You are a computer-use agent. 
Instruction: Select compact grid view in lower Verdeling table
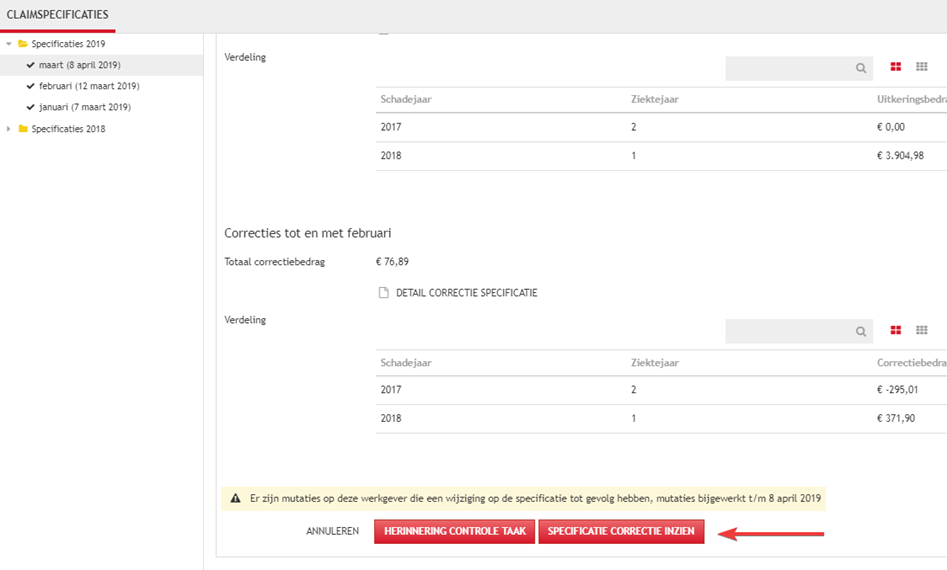(922, 330)
